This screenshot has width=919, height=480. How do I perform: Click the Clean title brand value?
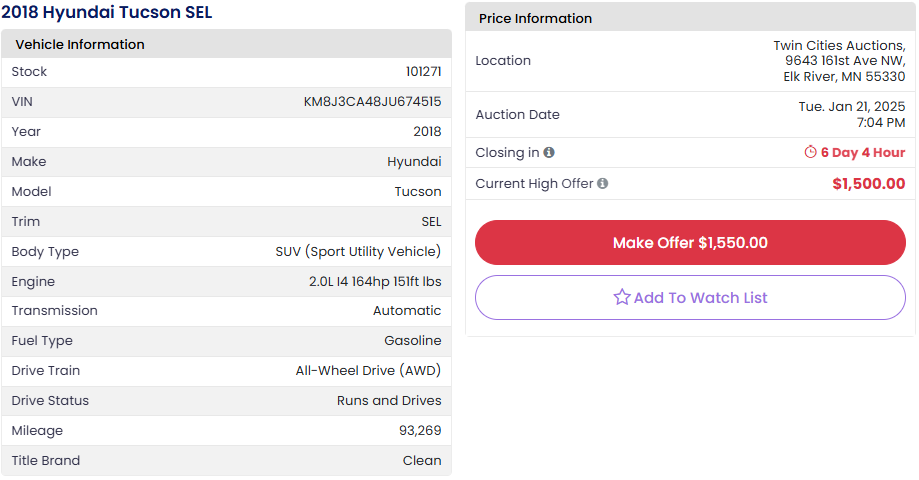421,461
